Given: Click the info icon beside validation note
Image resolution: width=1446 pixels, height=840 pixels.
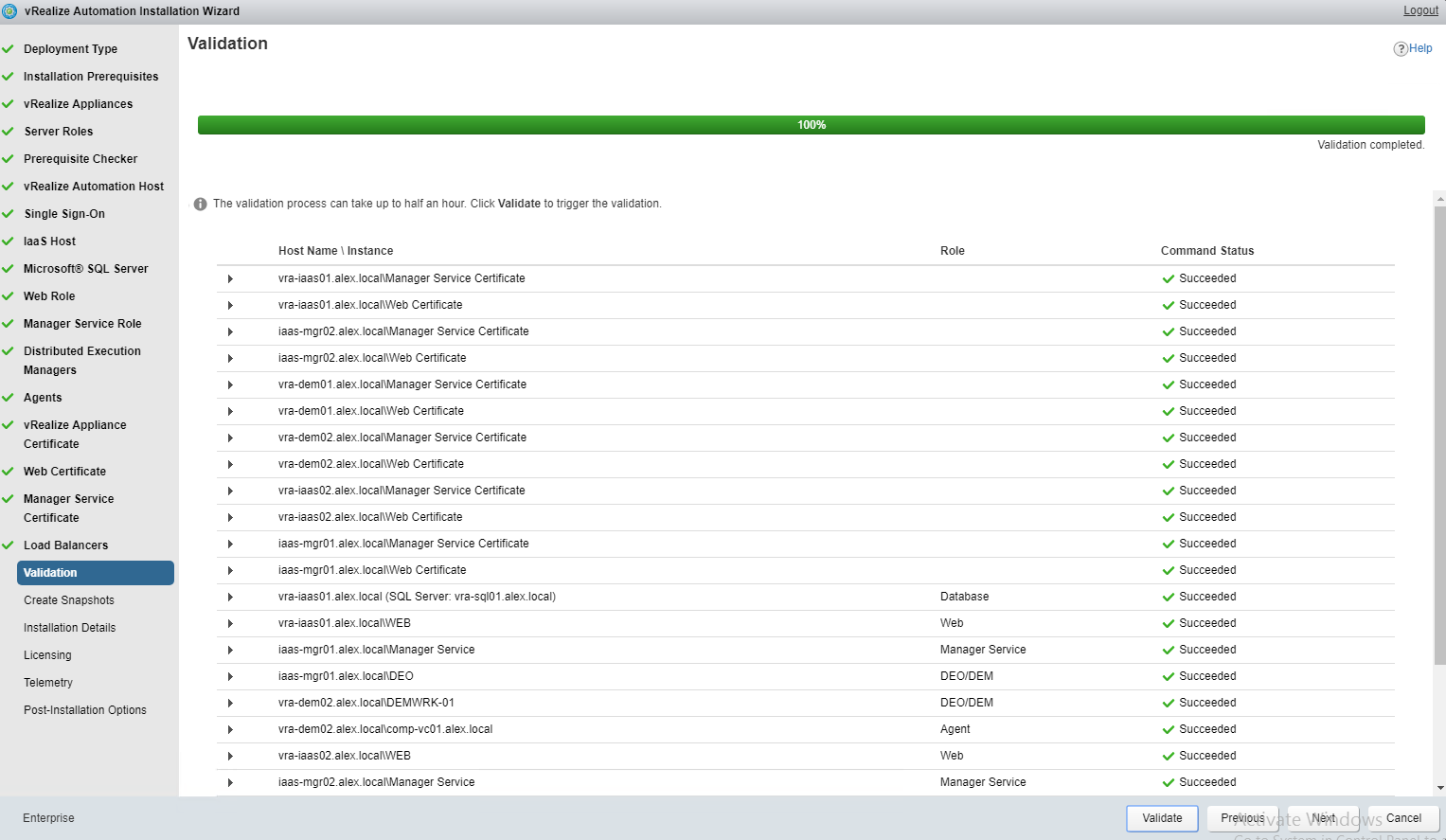Looking at the screenshot, I should 200,205.
